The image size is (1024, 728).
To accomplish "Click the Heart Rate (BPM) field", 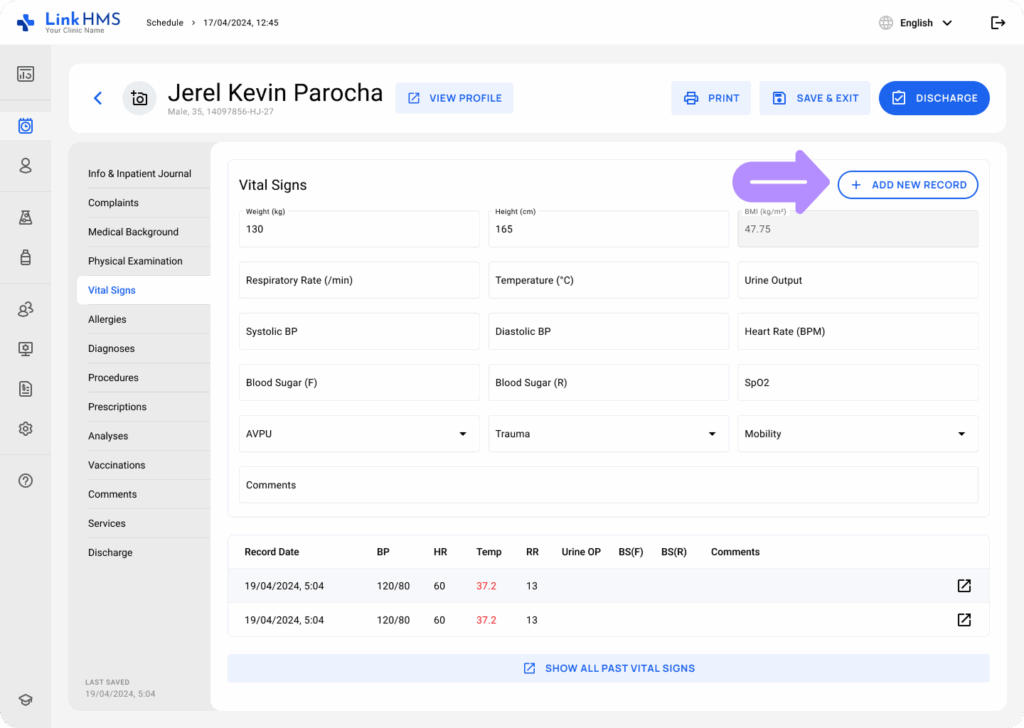I will point(858,331).
